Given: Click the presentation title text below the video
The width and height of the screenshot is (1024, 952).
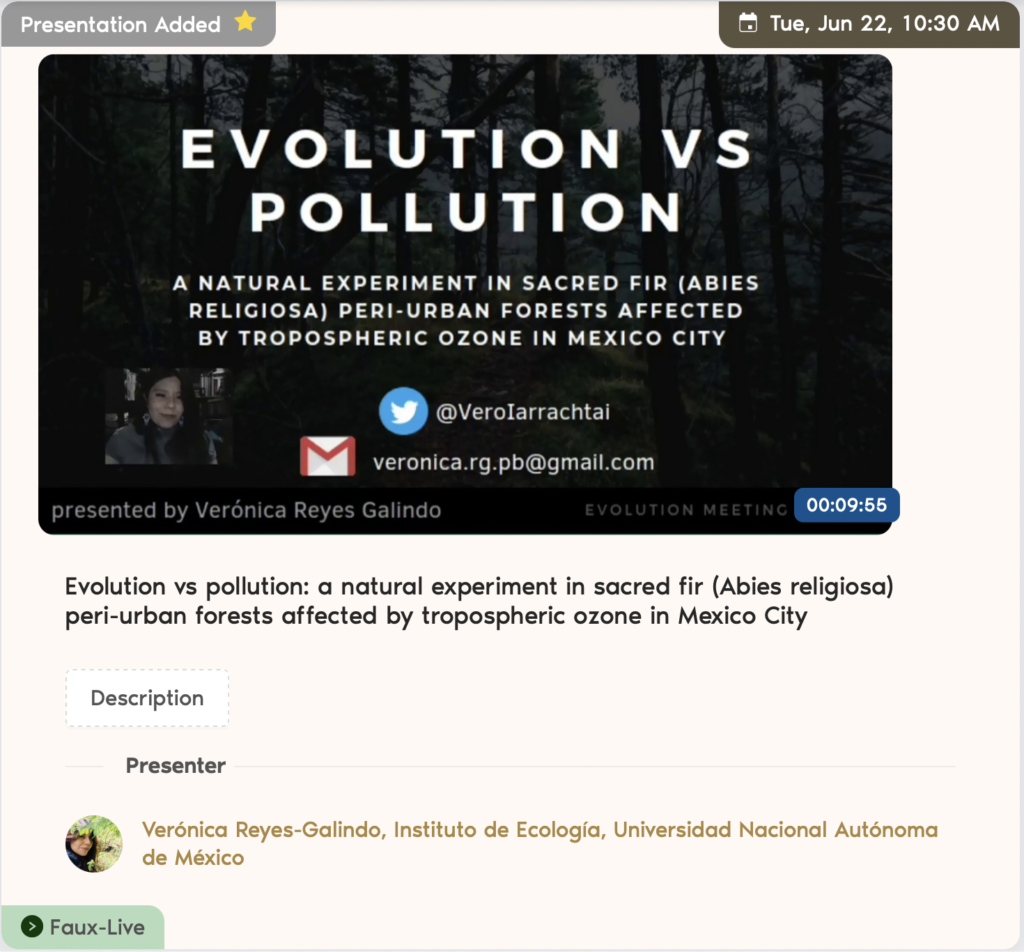Looking at the screenshot, I should [x=478, y=600].
